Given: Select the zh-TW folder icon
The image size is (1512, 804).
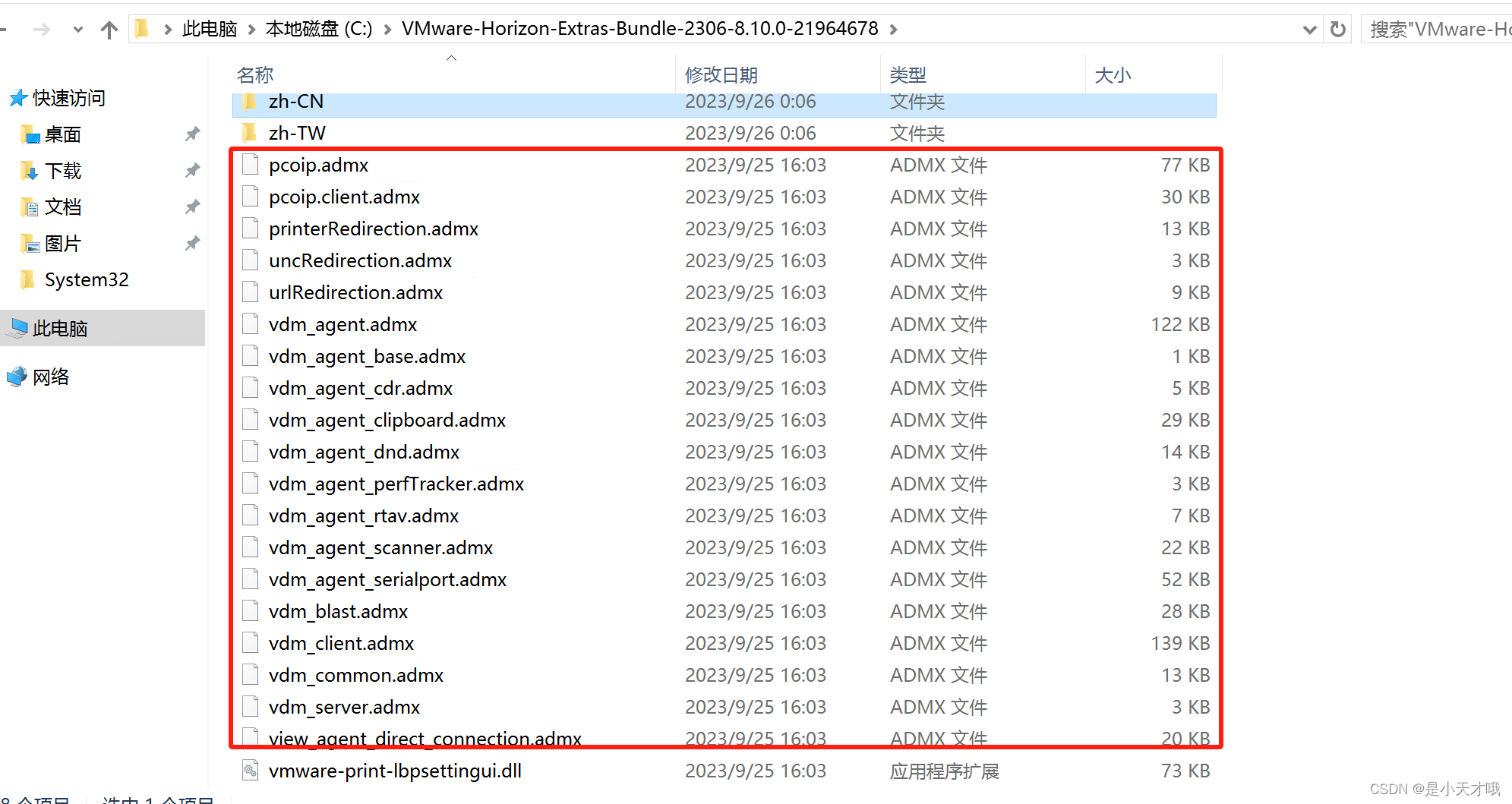Looking at the screenshot, I should point(250,133).
